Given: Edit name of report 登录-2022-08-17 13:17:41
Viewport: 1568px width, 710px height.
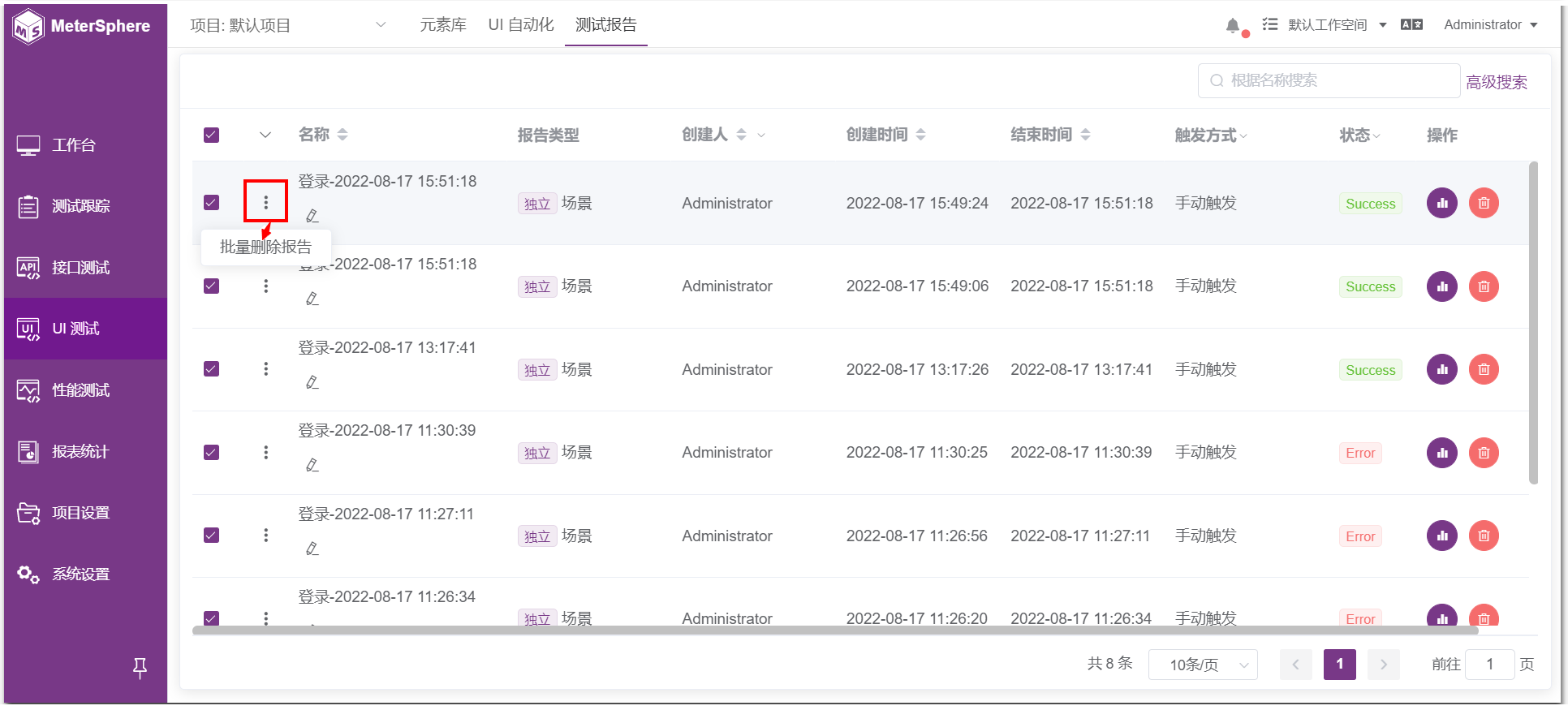Looking at the screenshot, I should (x=312, y=382).
